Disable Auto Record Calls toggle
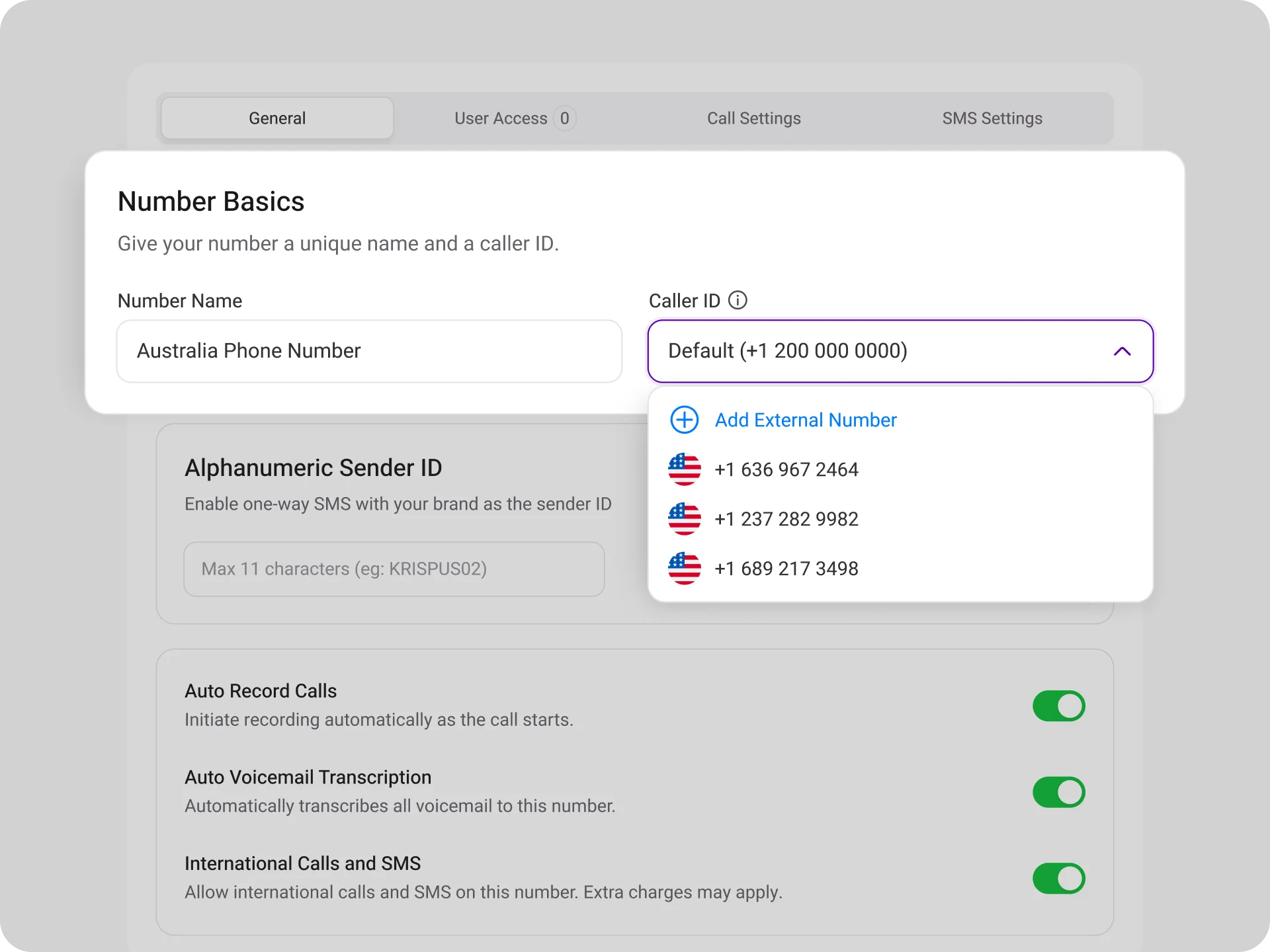1270x952 pixels. coord(1058,706)
